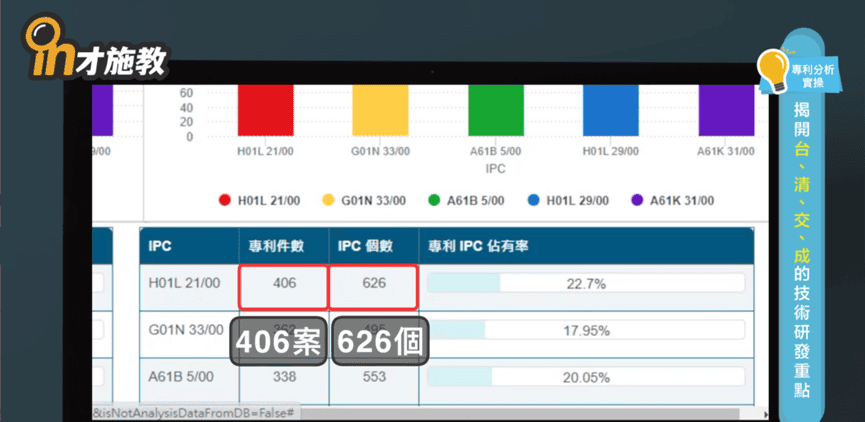This screenshot has width=865, height=422.
Task: Select the blue H01L 29/00 chart bar
Action: (611, 110)
